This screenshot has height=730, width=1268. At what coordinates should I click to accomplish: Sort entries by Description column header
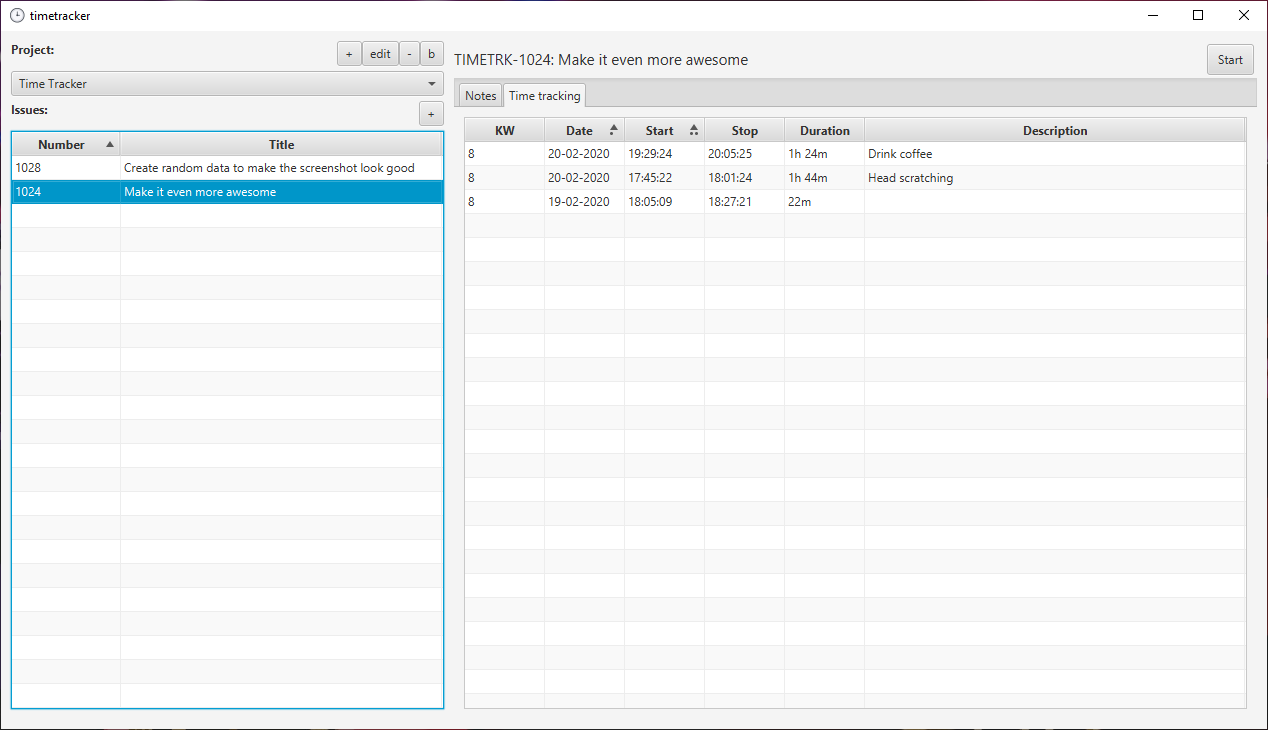point(1055,130)
